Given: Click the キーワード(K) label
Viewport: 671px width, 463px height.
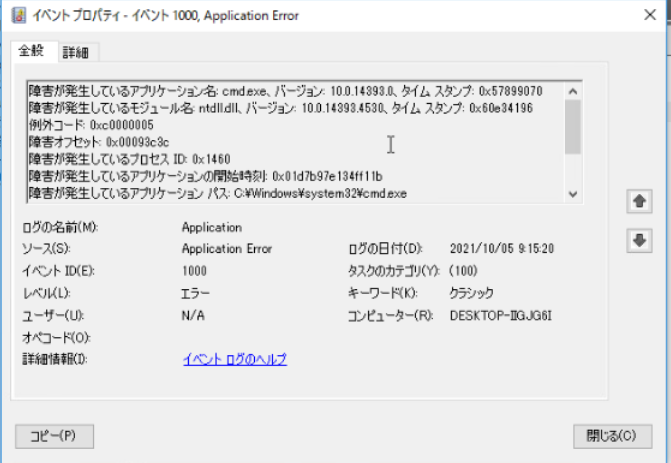Looking at the screenshot, I should pyautogui.click(x=383, y=293).
